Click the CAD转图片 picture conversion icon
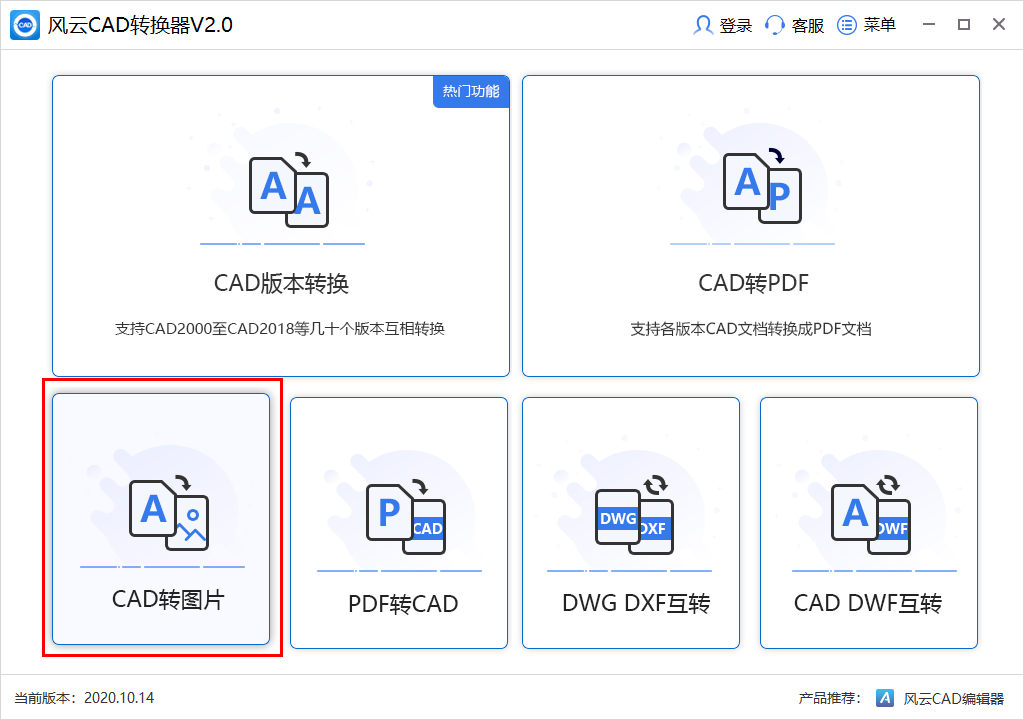 [x=169, y=513]
